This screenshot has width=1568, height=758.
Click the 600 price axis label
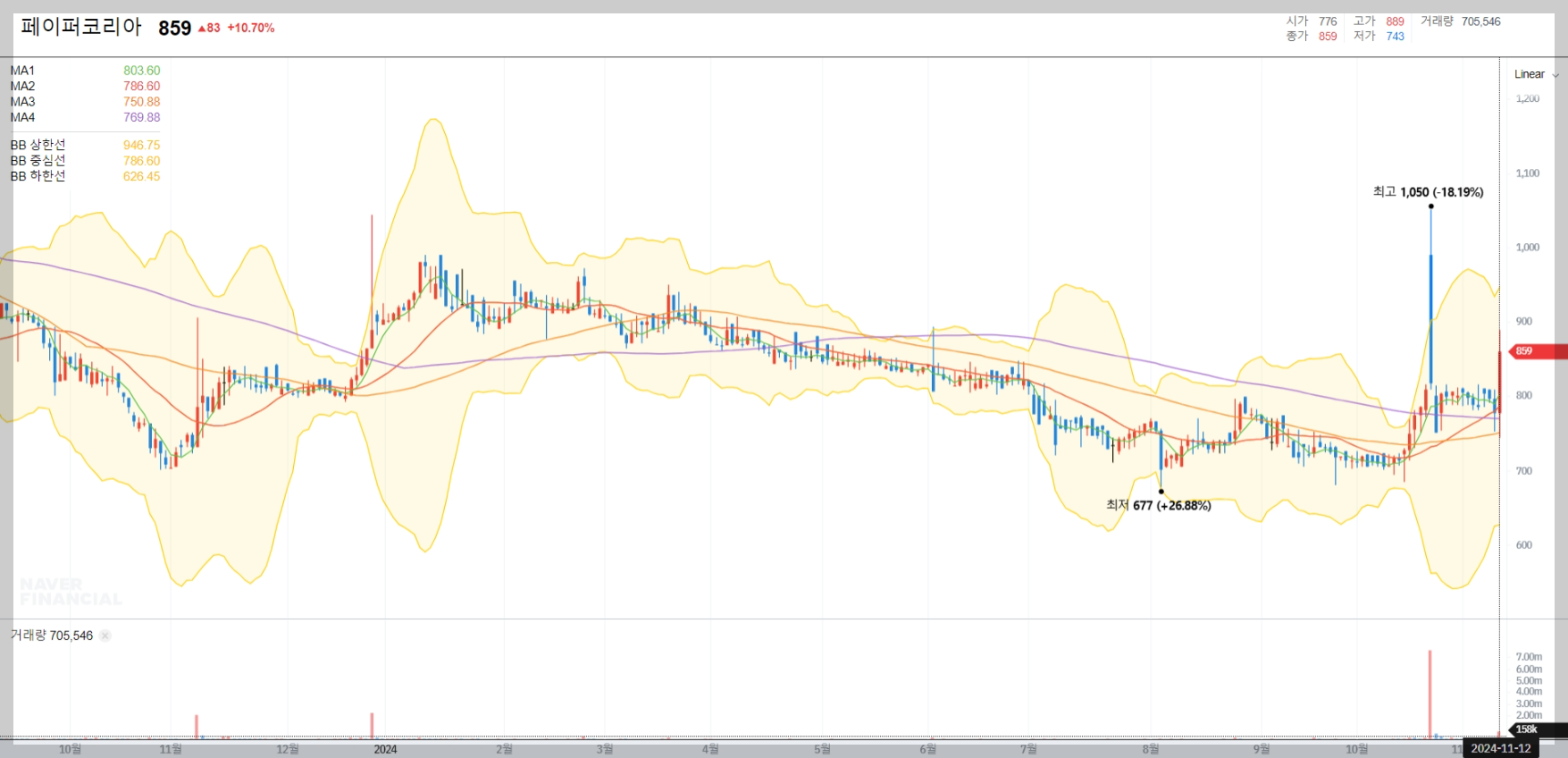coord(1523,545)
